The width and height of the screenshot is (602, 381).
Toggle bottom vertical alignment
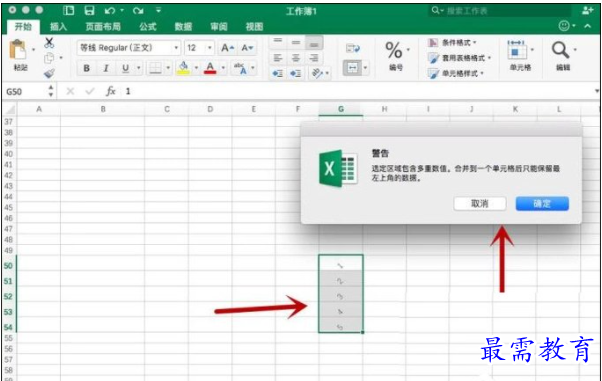pyautogui.click(x=314, y=43)
